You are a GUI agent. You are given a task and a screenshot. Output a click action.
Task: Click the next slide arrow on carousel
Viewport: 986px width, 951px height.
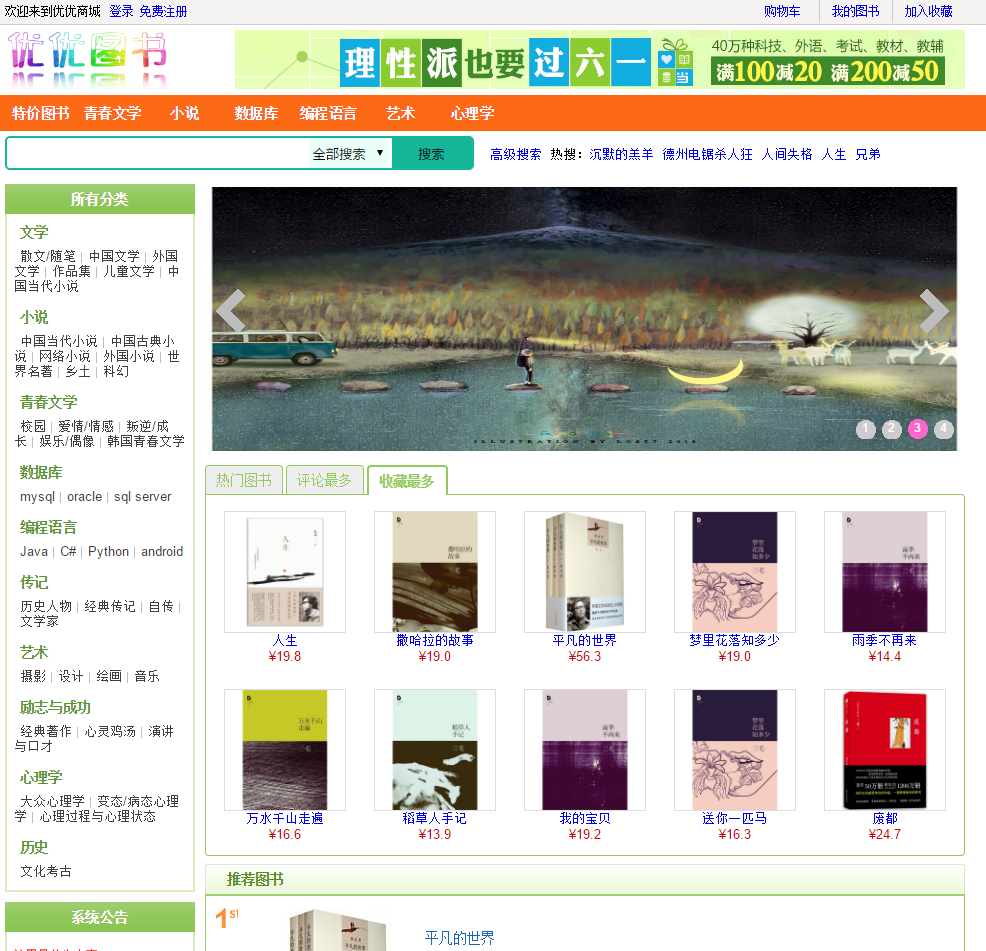tap(934, 310)
